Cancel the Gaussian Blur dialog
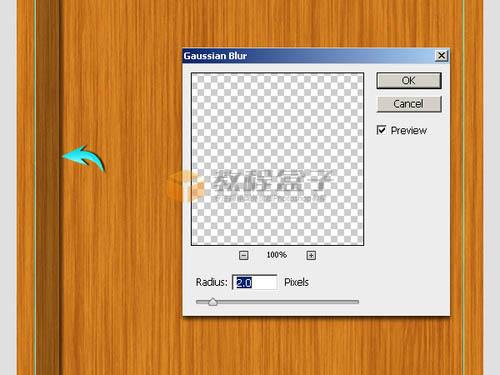The height and width of the screenshot is (375, 500). coord(409,104)
